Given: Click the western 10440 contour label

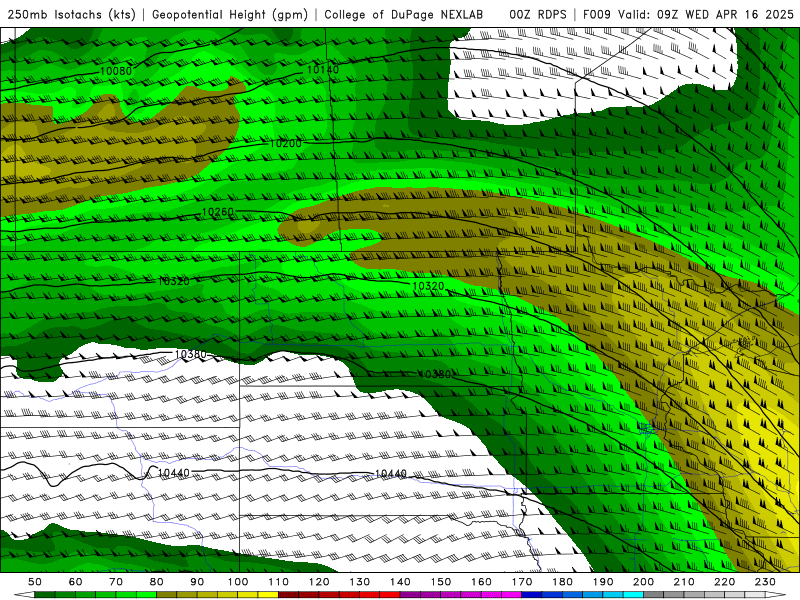Looking at the screenshot, I should pyautogui.click(x=173, y=473).
